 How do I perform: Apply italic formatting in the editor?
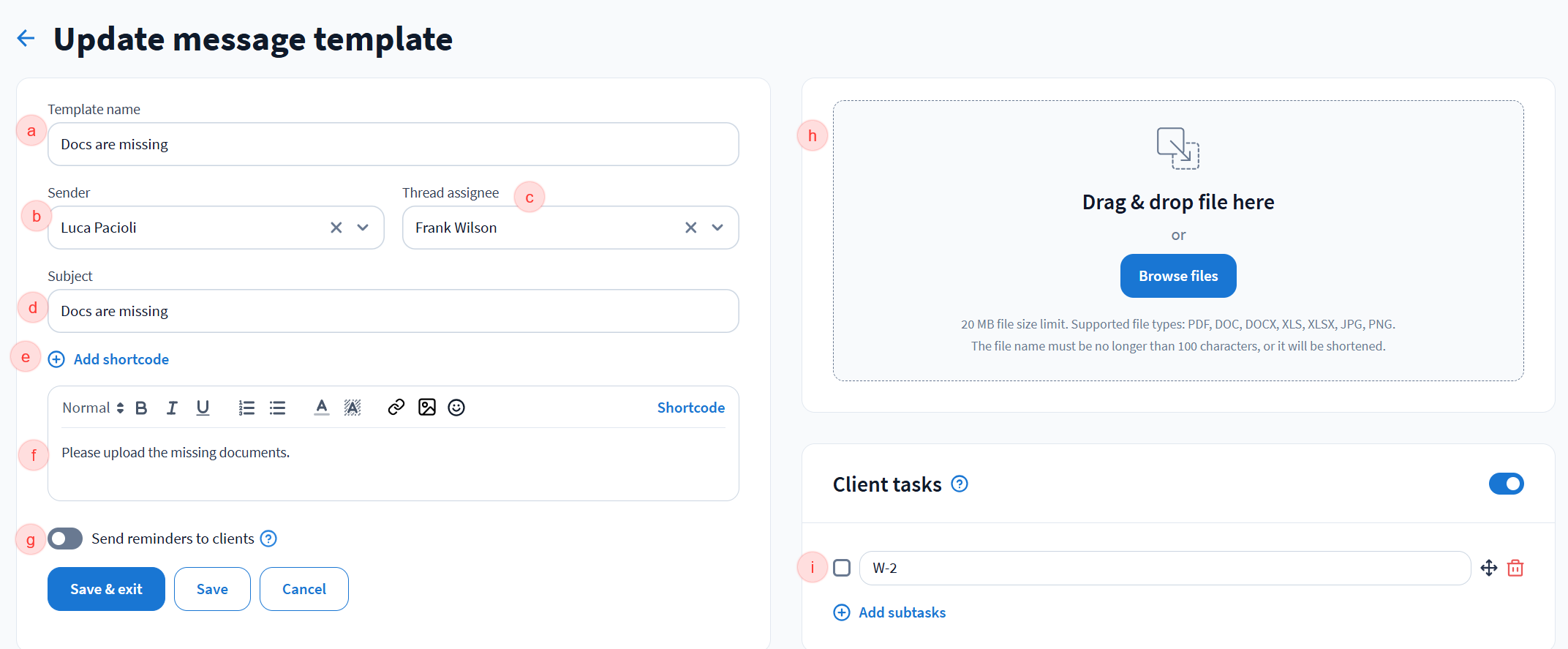172,408
